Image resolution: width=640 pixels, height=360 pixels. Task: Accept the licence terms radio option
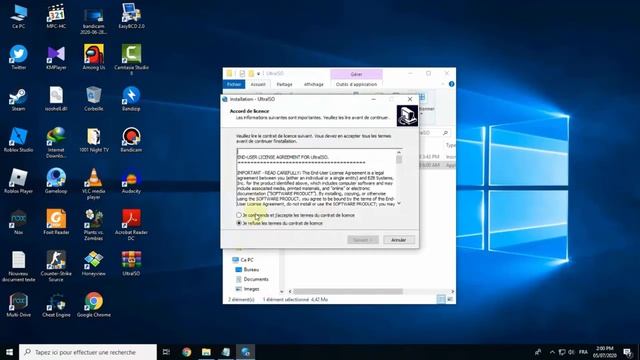[x=239, y=215]
